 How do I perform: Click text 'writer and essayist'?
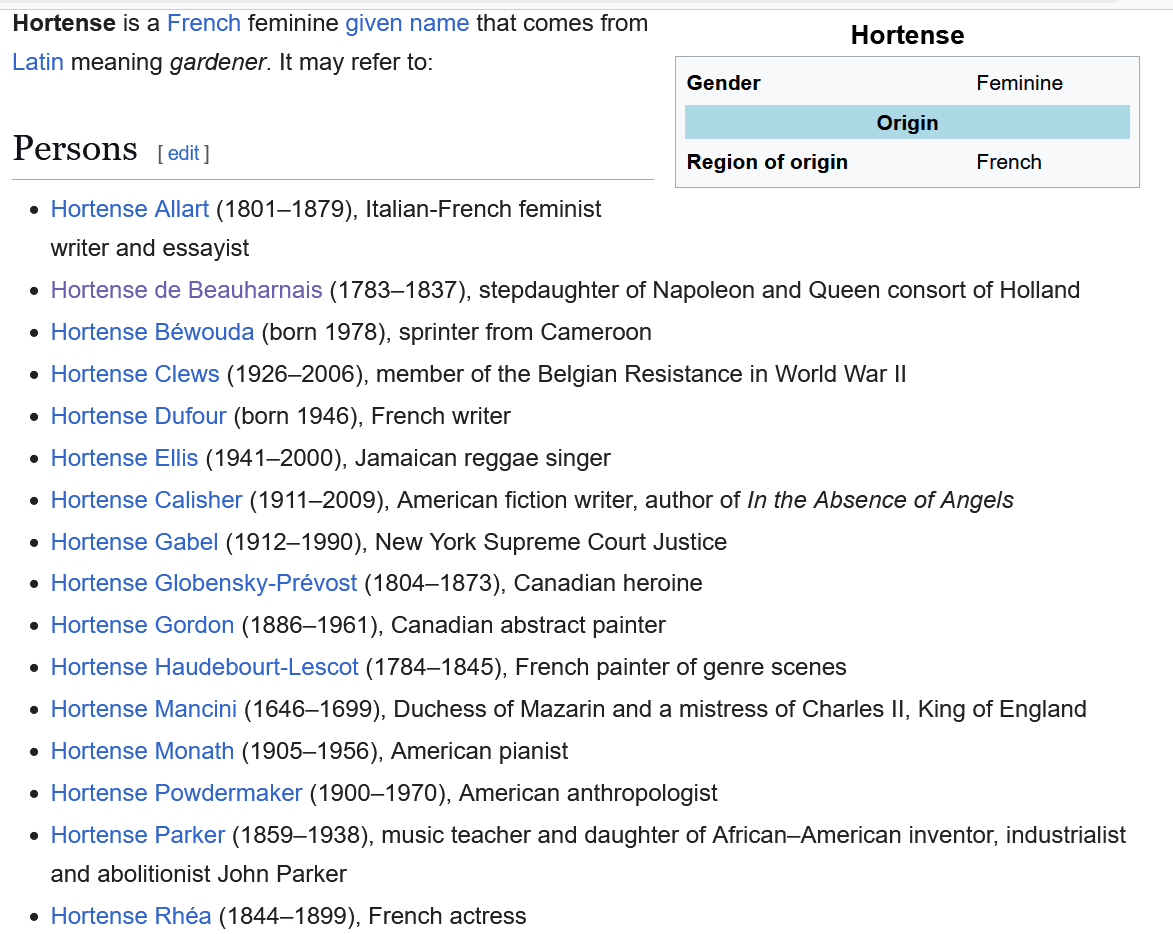click(x=150, y=248)
